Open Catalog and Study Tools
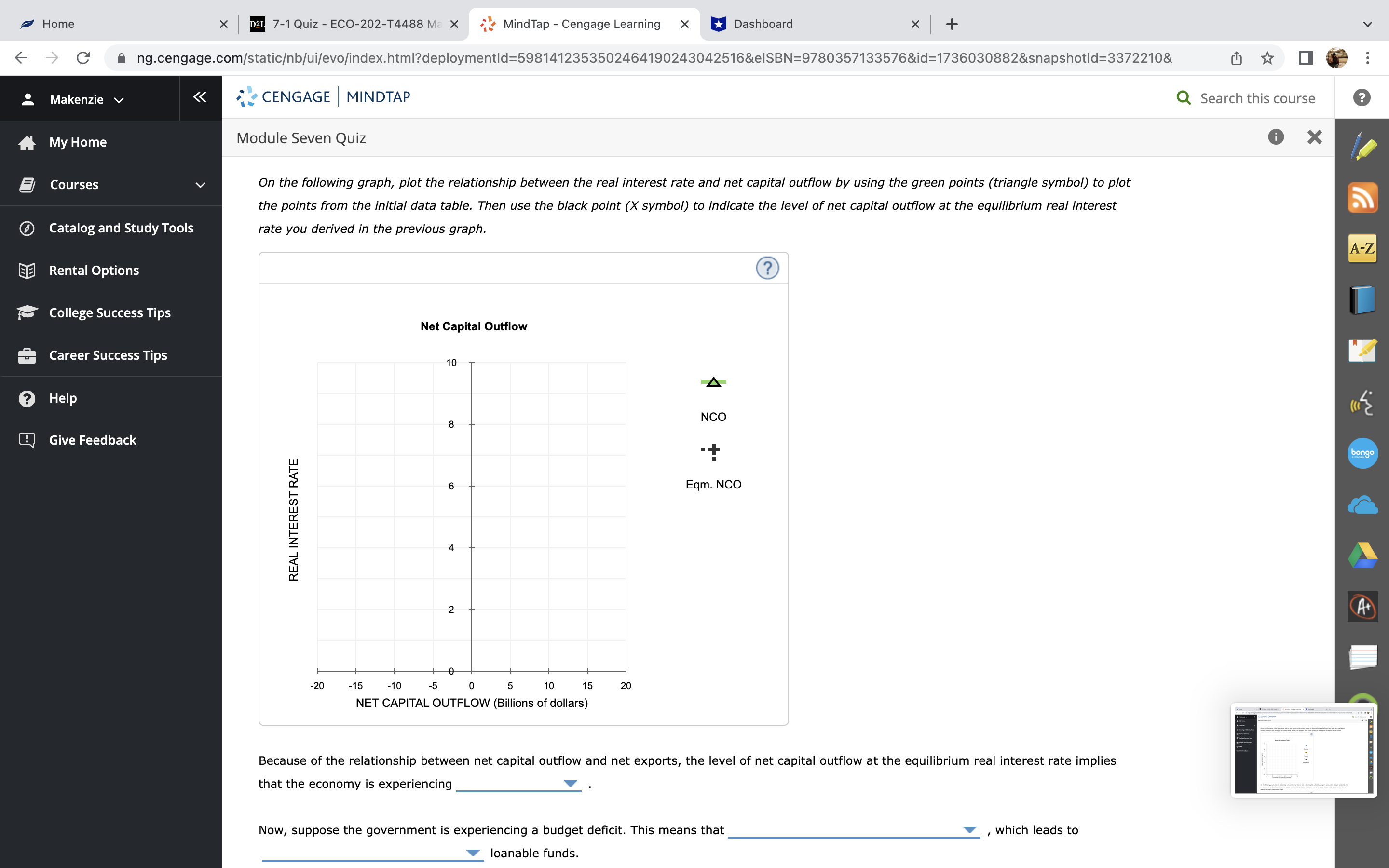This screenshot has height=868, width=1389. point(121,227)
